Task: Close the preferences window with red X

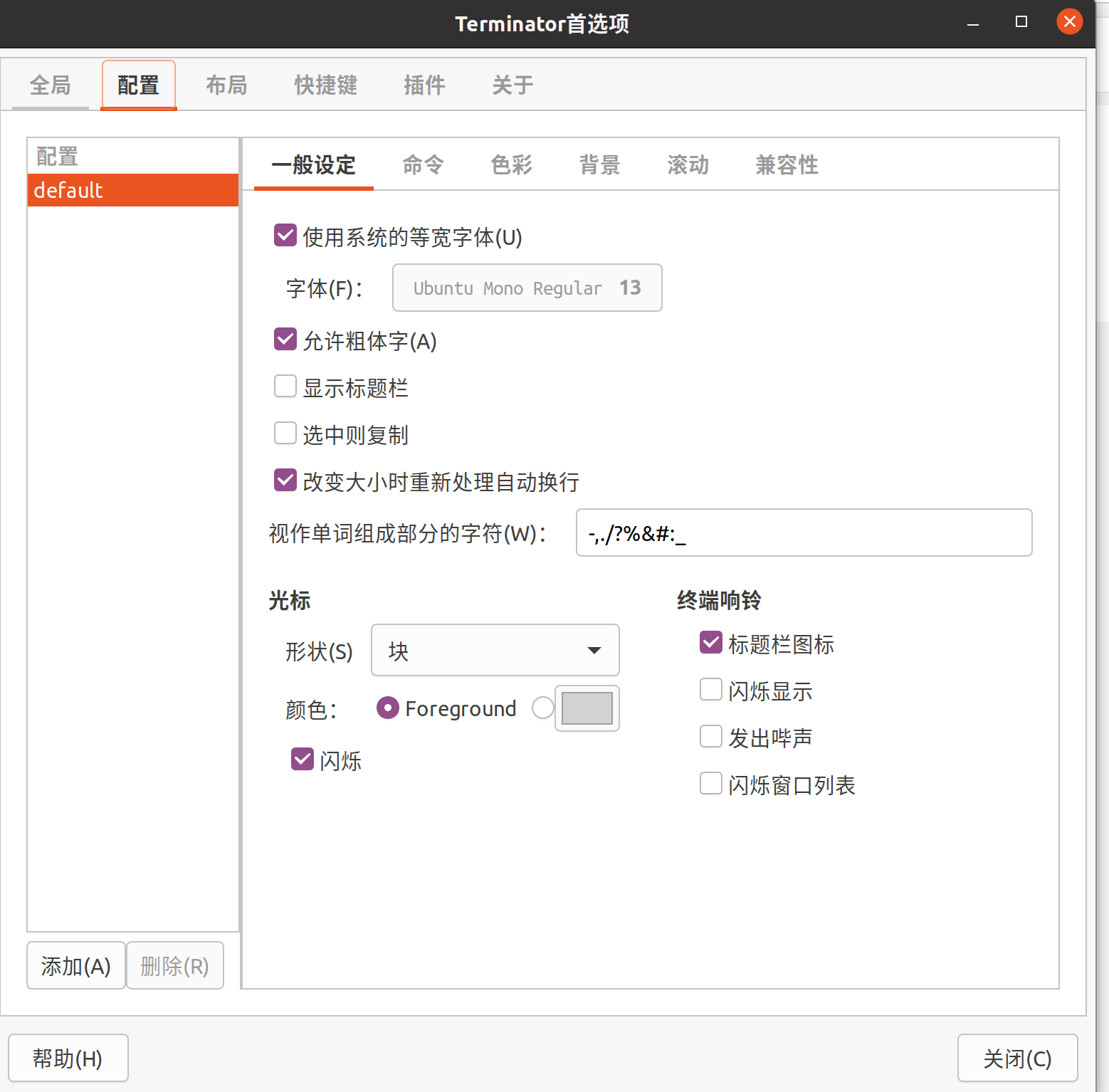Action: tap(1070, 22)
